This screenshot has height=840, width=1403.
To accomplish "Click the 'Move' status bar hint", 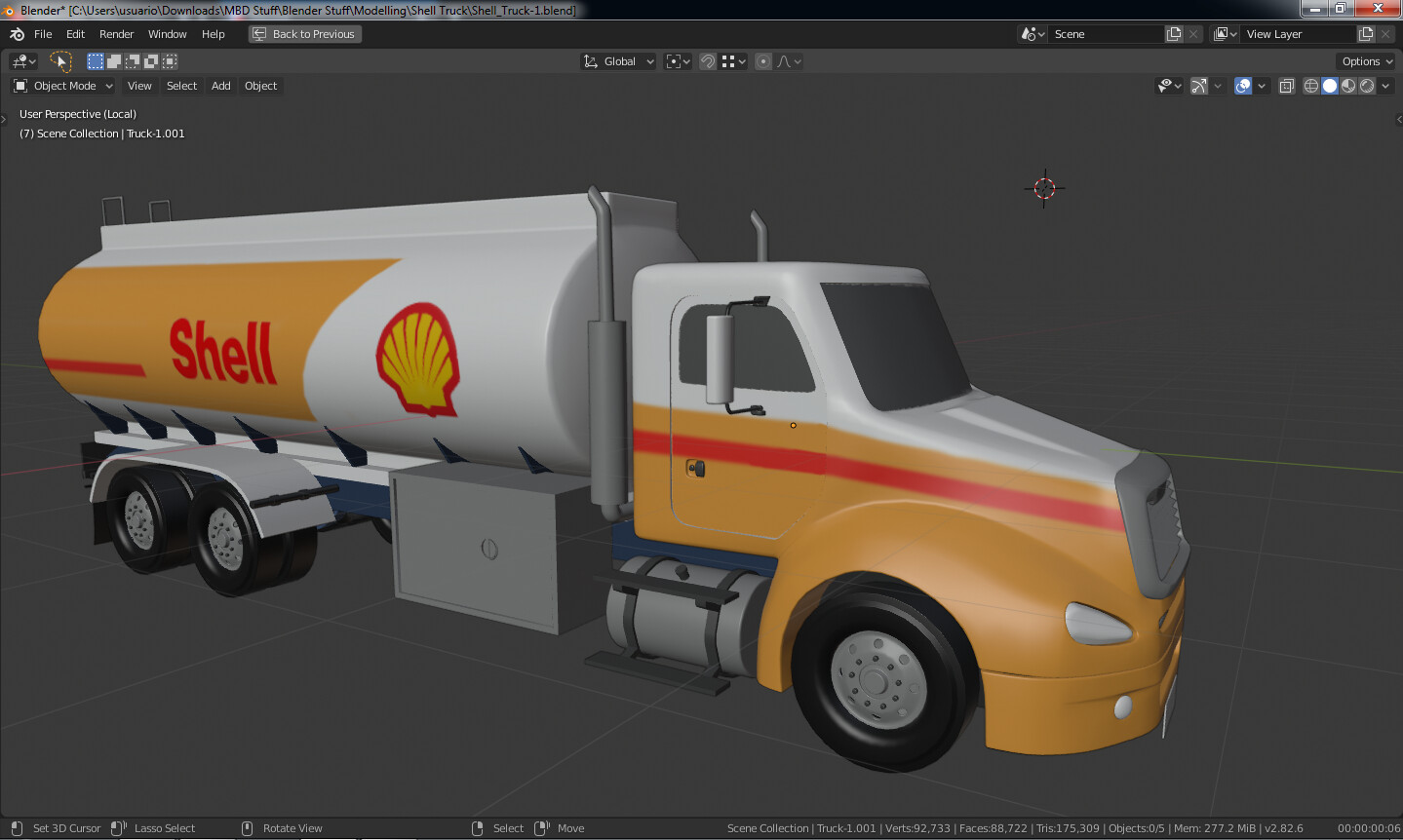I will click(x=571, y=828).
